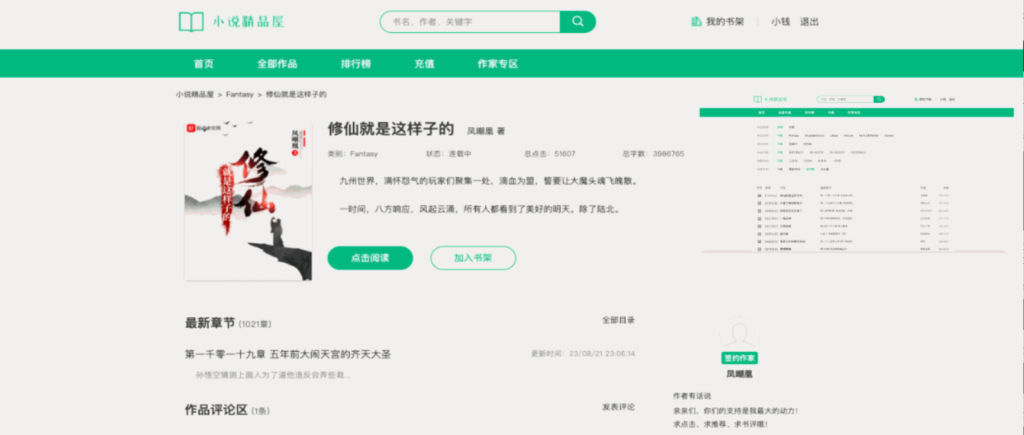Click the 我的书架 bookshelf icon
The image size is (1024, 435).
(x=696, y=22)
